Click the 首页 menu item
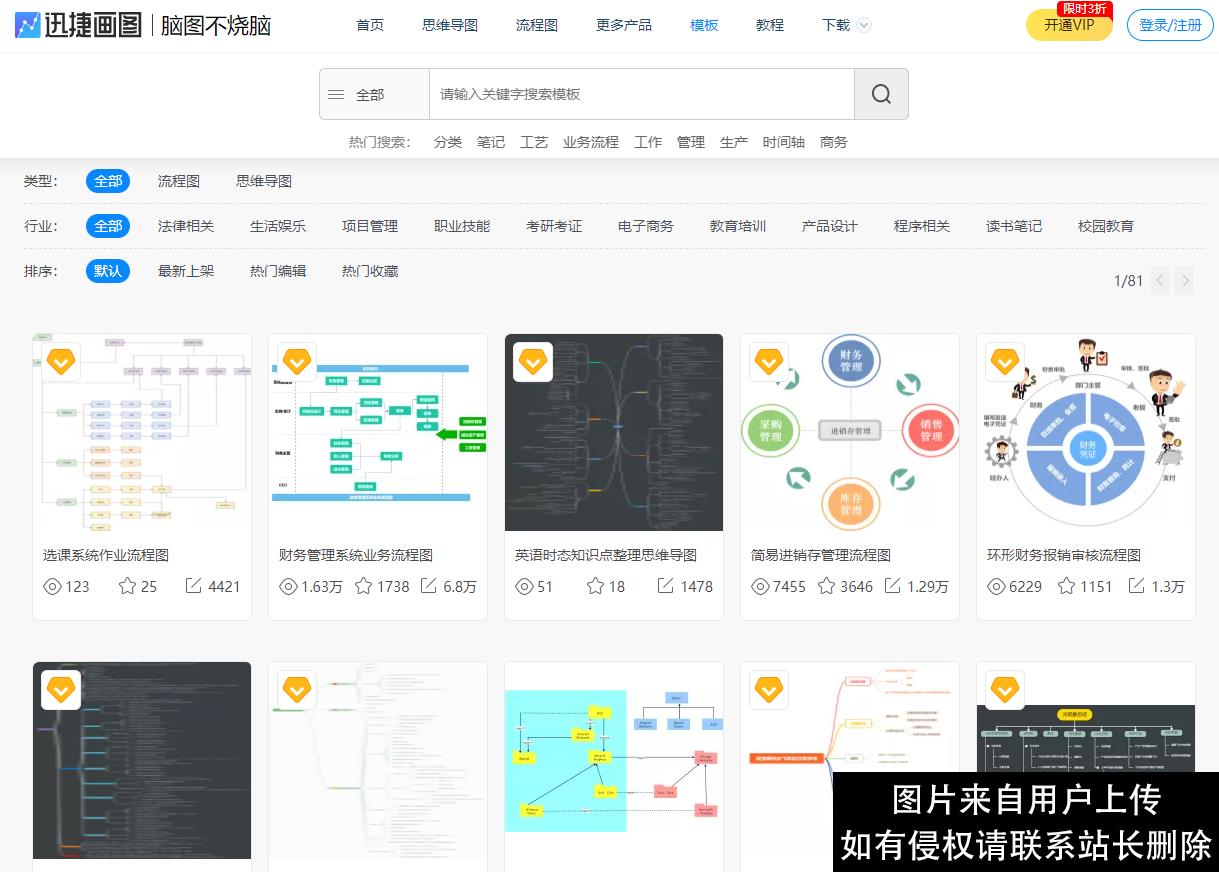 tap(369, 25)
